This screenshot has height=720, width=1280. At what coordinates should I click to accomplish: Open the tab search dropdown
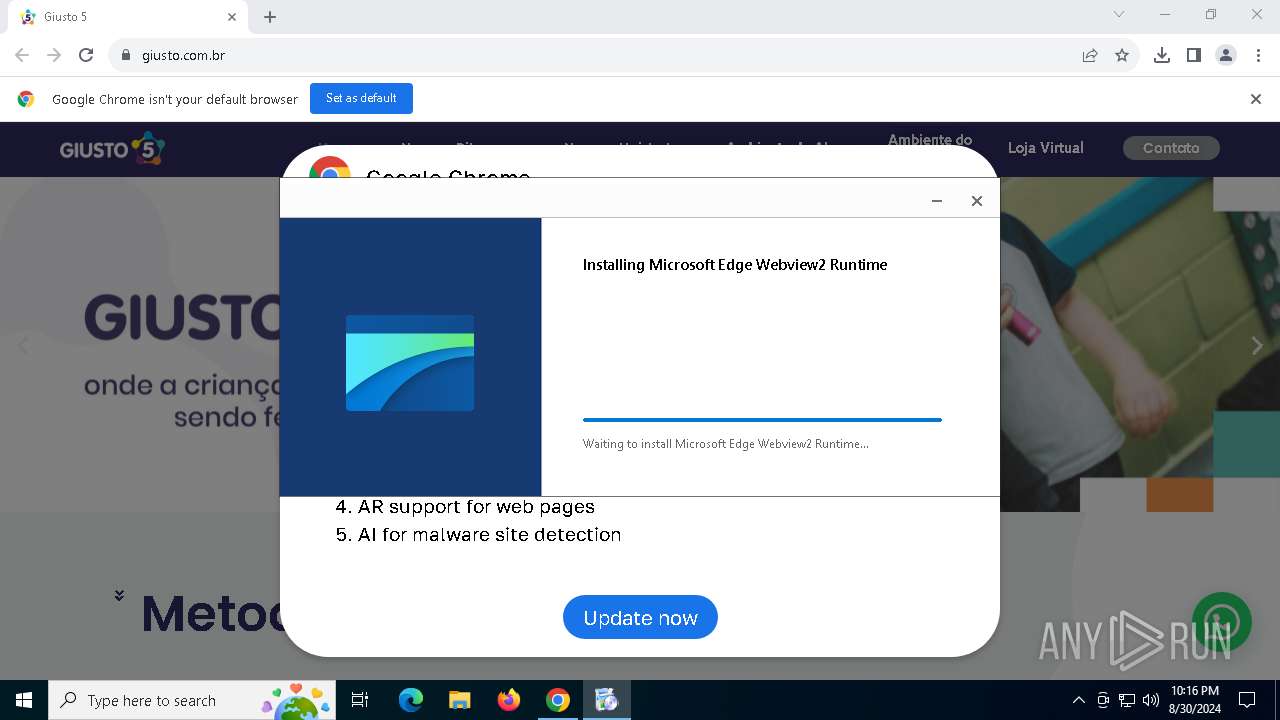click(1119, 15)
